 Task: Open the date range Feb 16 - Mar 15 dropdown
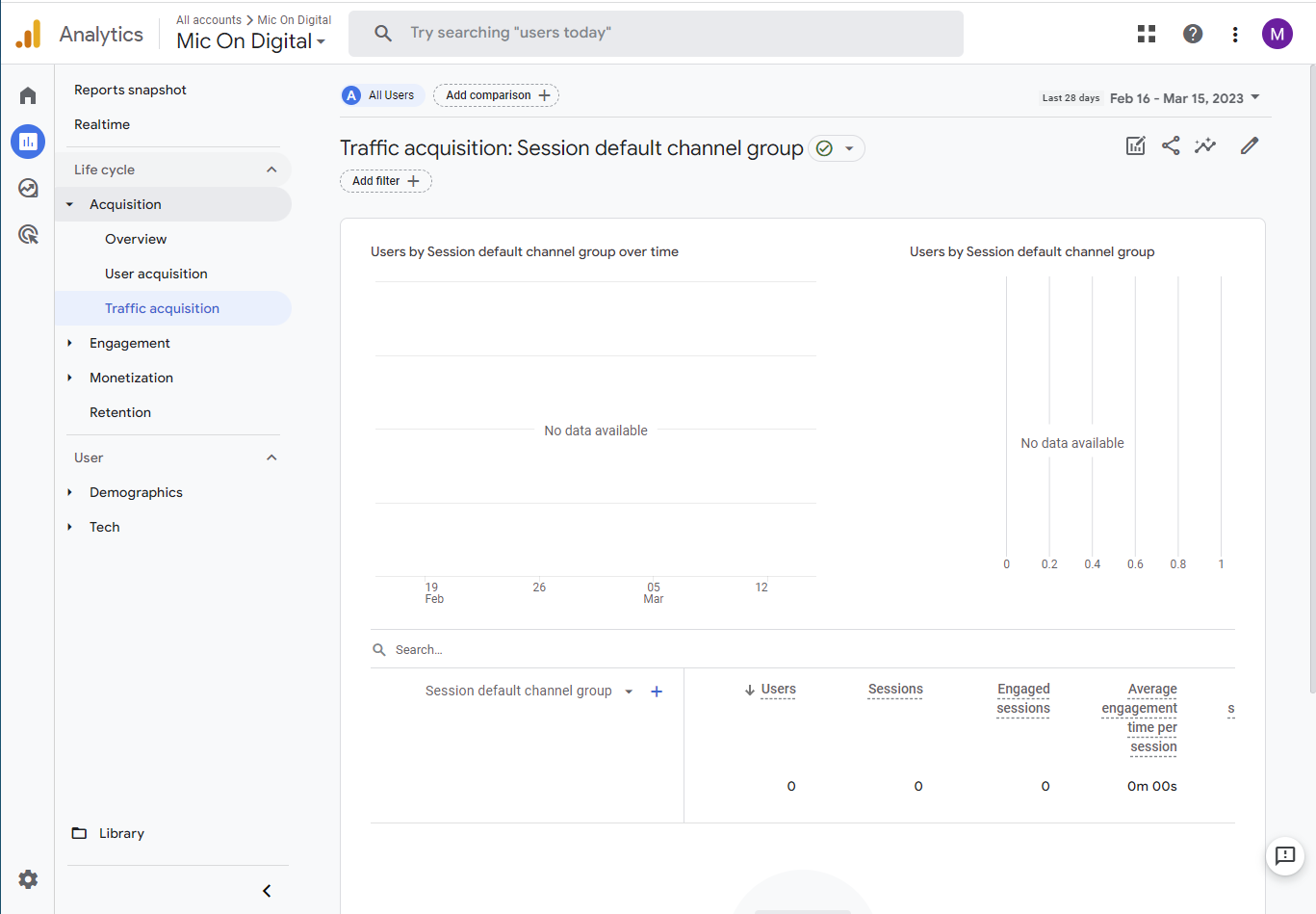[x=1184, y=98]
